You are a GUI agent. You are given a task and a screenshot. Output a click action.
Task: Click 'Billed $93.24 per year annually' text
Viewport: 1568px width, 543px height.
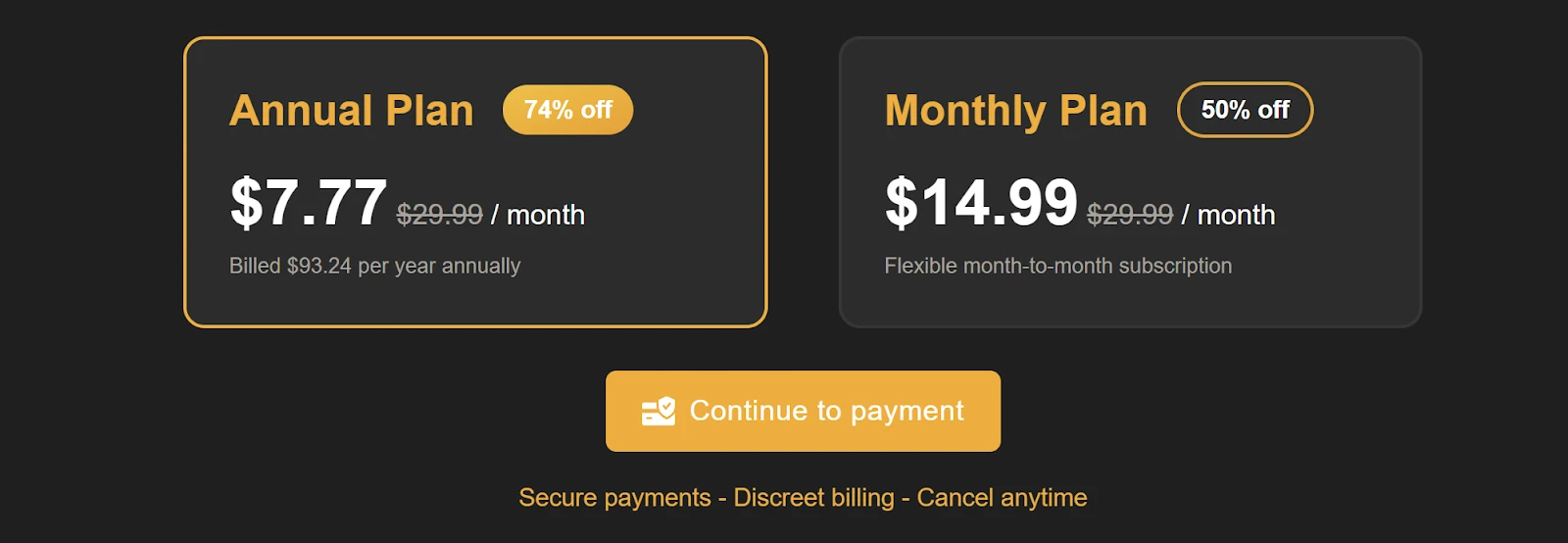(x=374, y=266)
